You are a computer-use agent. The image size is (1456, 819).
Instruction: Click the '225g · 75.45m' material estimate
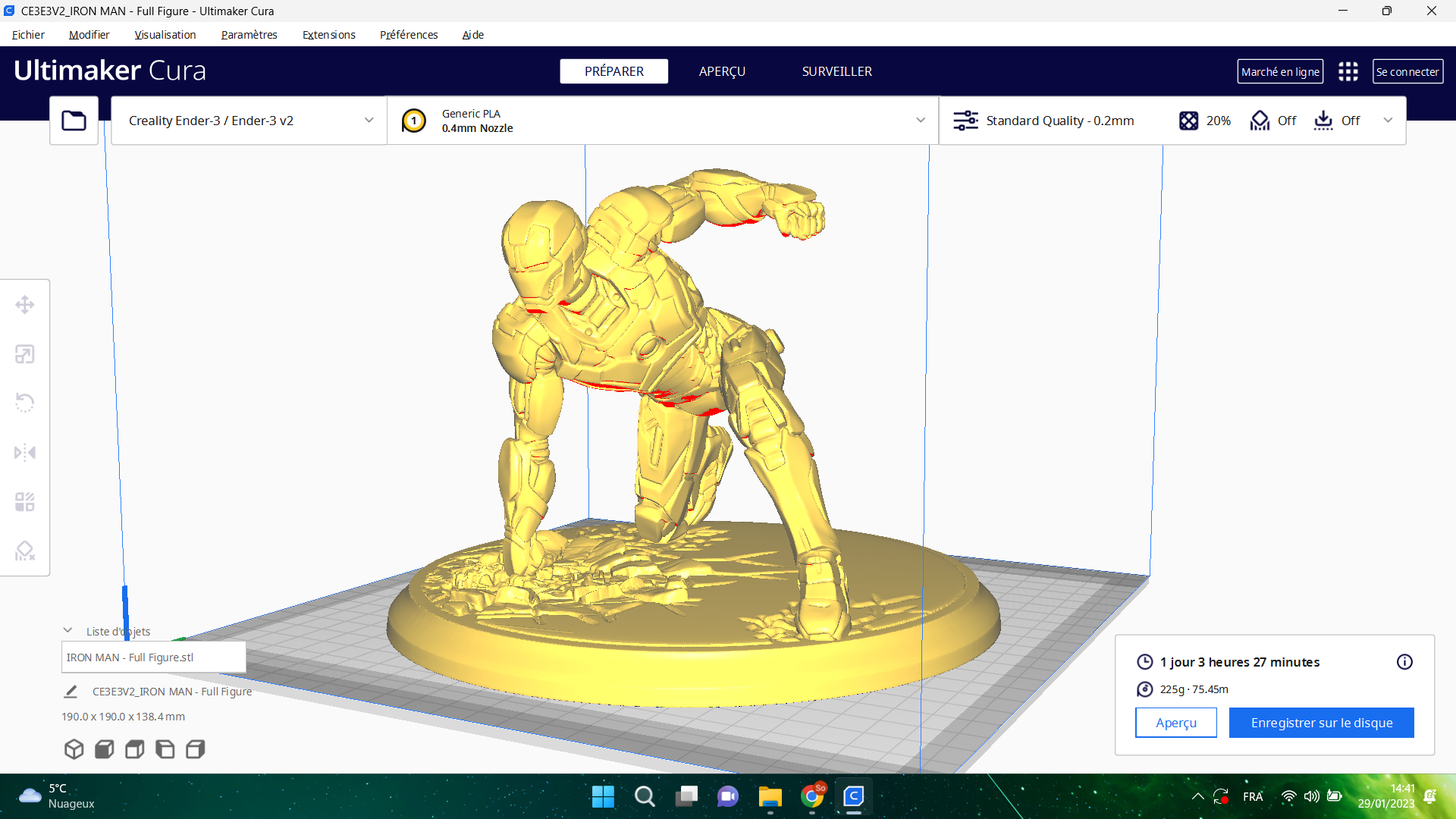(x=1194, y=689)
